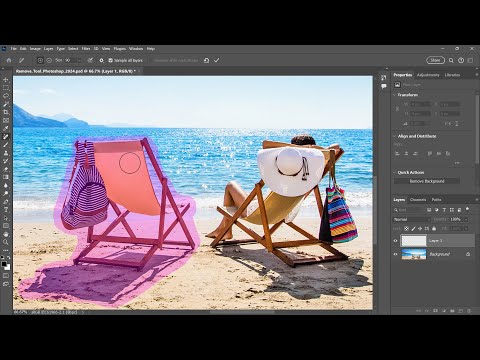Toggle lock transparent pixels icon
480x360 pixels.
[406, 229]
